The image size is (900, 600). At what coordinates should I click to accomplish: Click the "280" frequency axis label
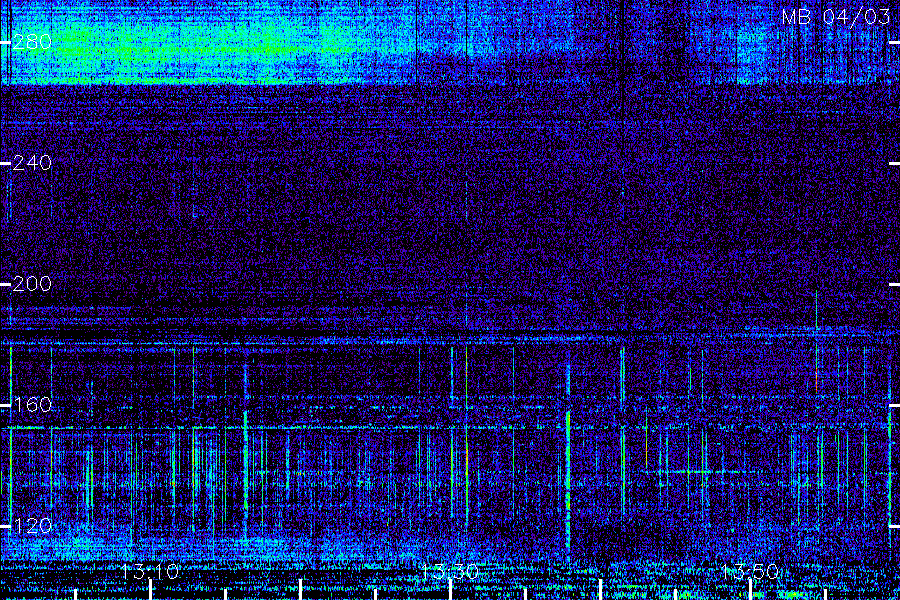32,42
